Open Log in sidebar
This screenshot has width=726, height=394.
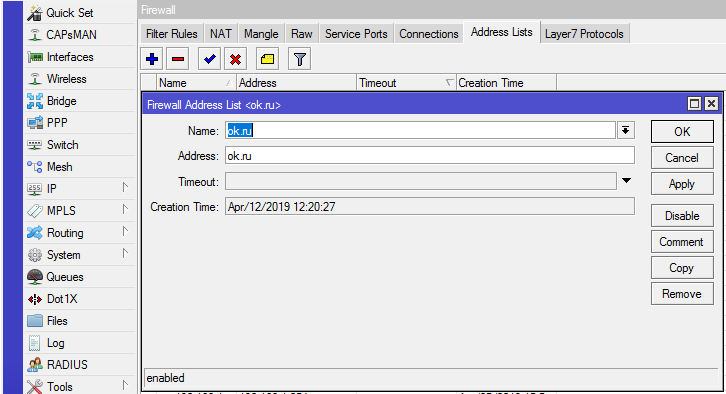80,343
